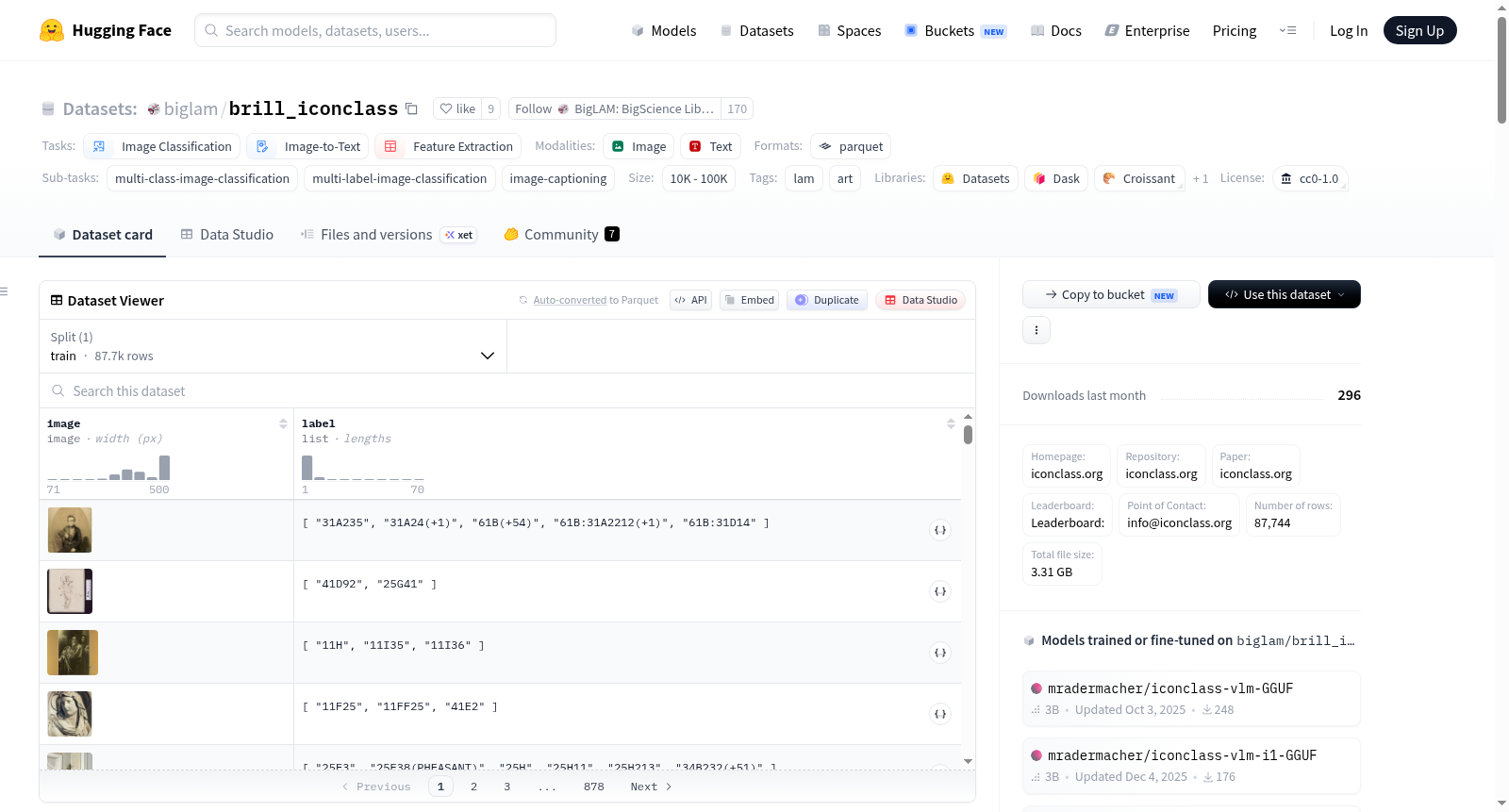Open the first row portrait thumbnail
Viewport: 1509px width, 812px height.
70,530
